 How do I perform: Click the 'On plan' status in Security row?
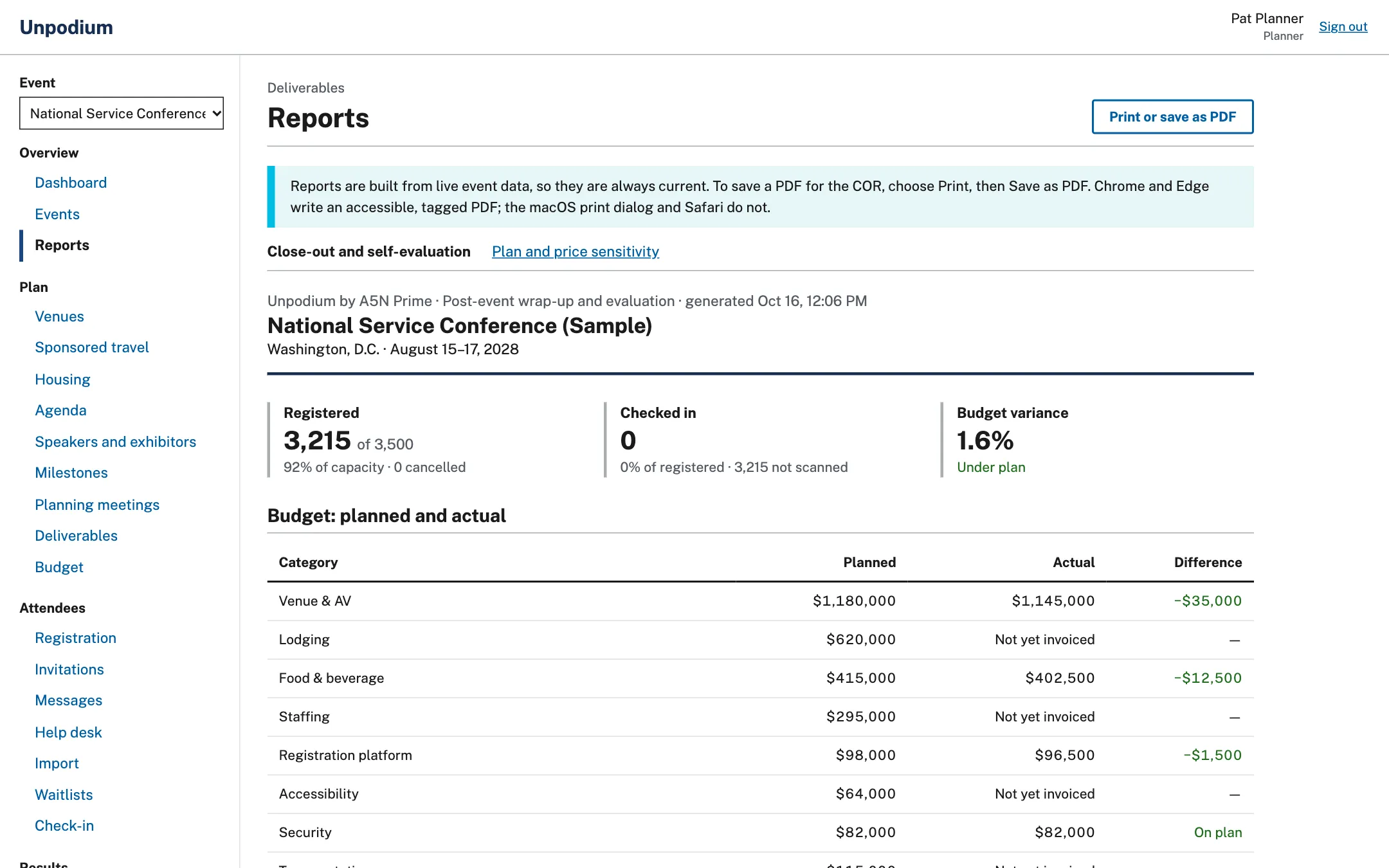[x=1218, y=832]
